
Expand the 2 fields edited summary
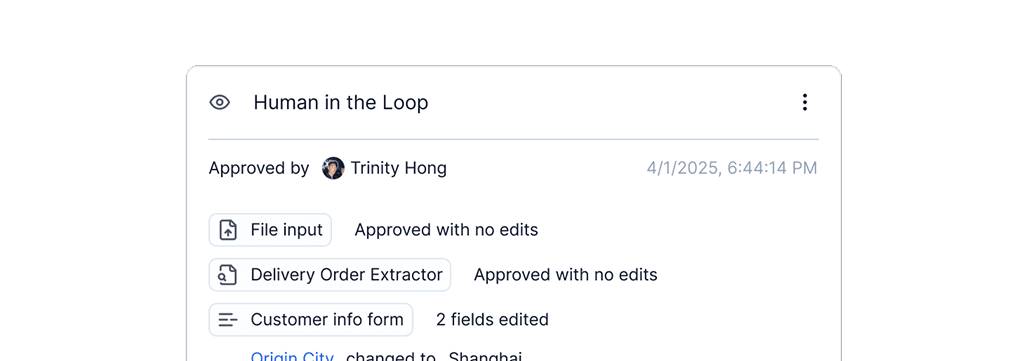(x=493, y=320)
